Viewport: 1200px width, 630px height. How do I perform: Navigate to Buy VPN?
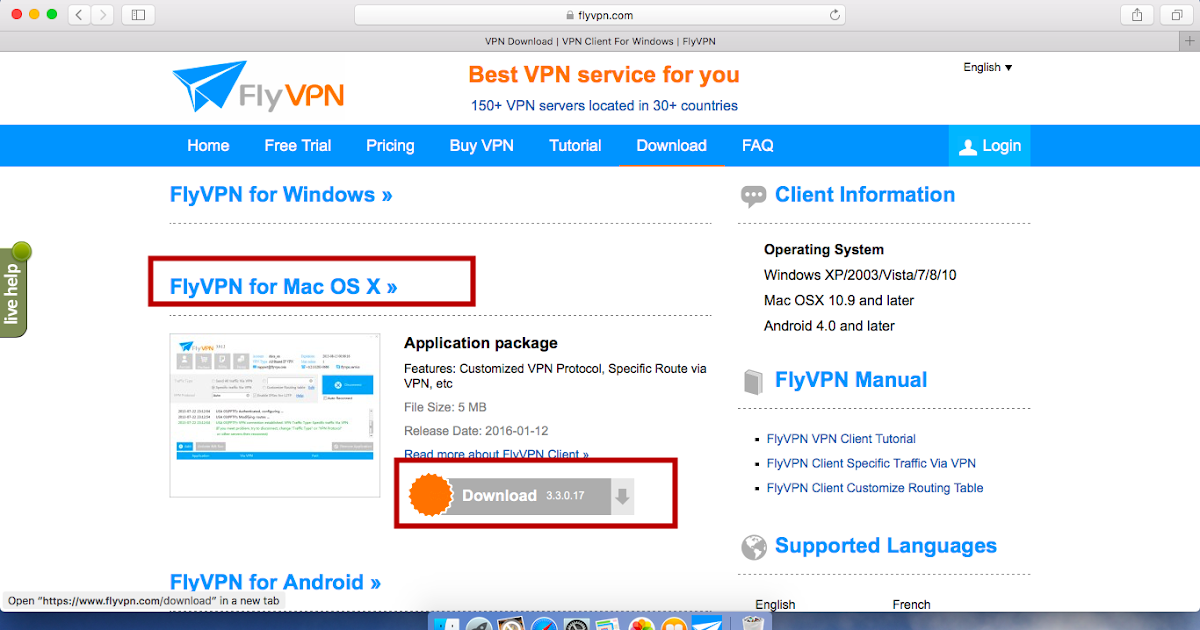pos(481,145)
